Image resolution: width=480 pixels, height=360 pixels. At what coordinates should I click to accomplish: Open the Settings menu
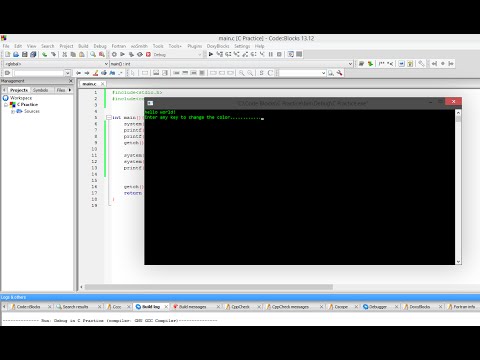(242, 46)
